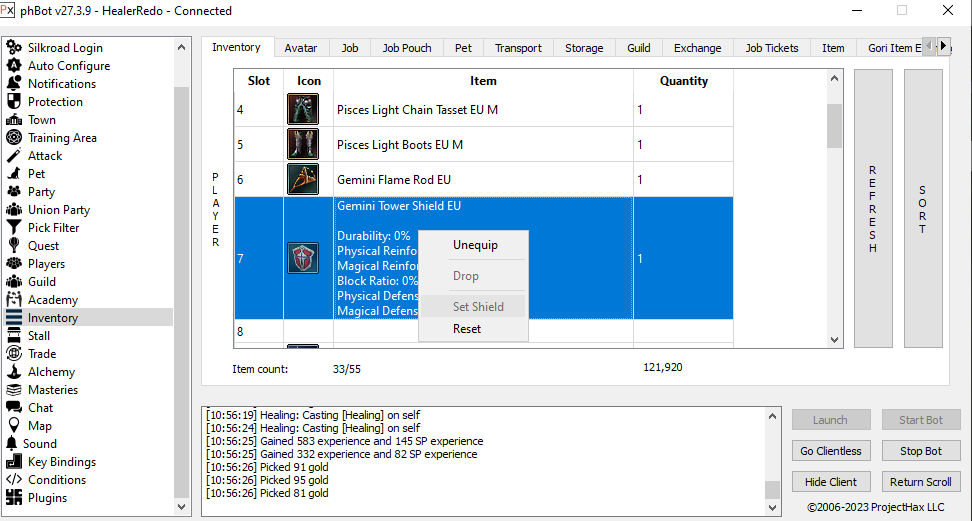Click the sidebar scroll down arrow
The image size is (972, 521).
point(182,507)
